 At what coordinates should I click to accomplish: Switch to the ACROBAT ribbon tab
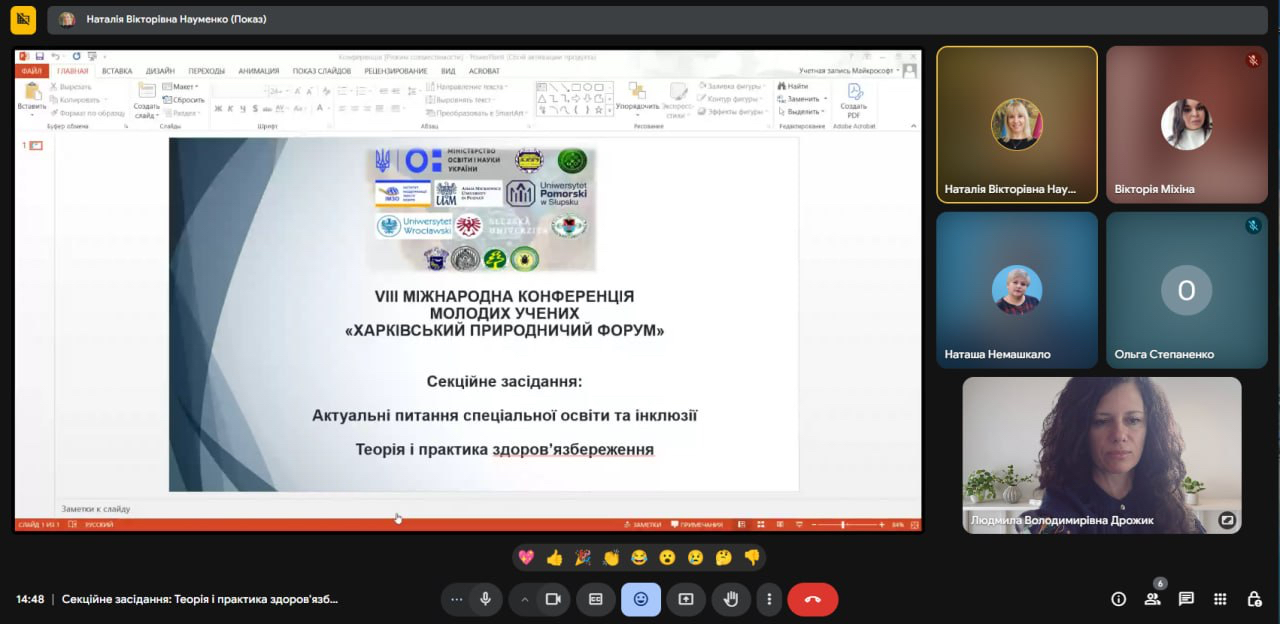(484, 71)
